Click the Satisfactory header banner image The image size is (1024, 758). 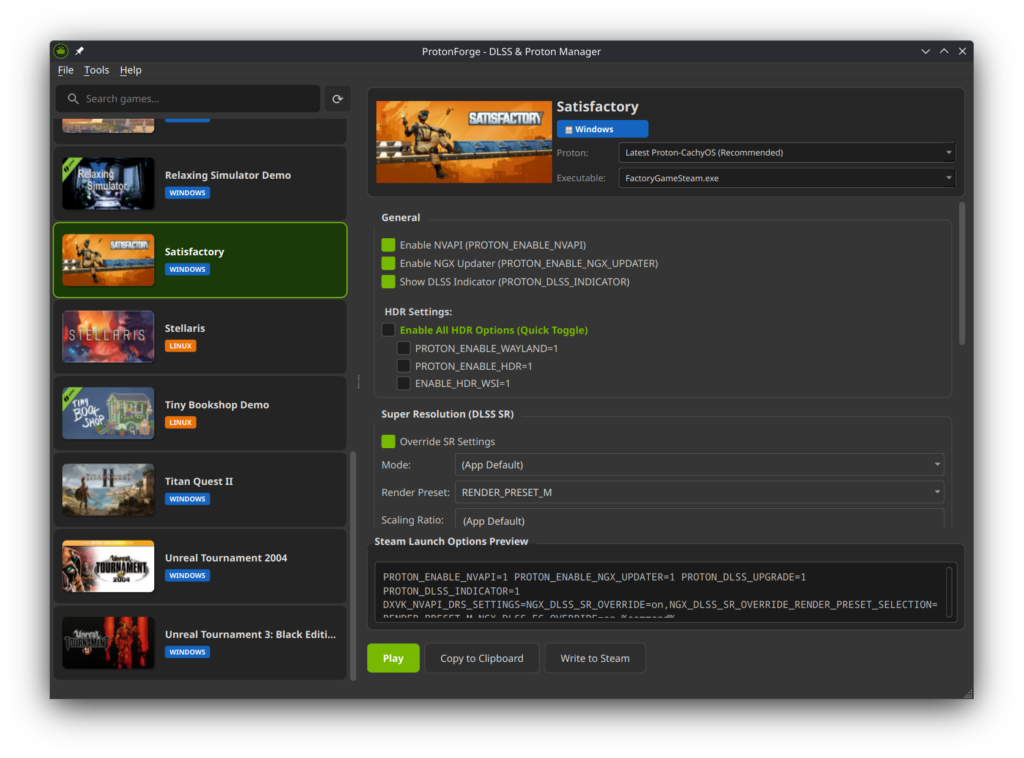(464, 141)
